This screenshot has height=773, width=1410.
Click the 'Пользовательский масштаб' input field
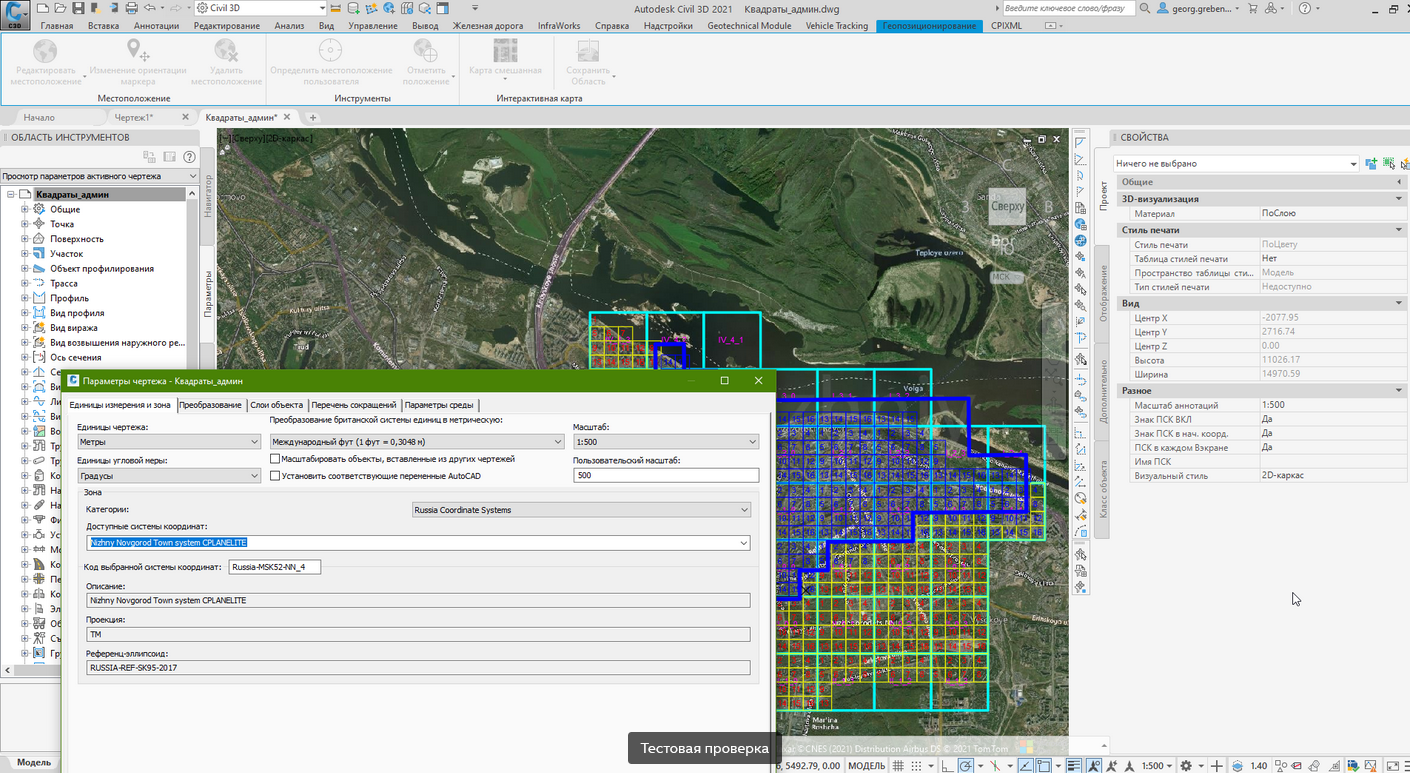[x=665, y=476]
